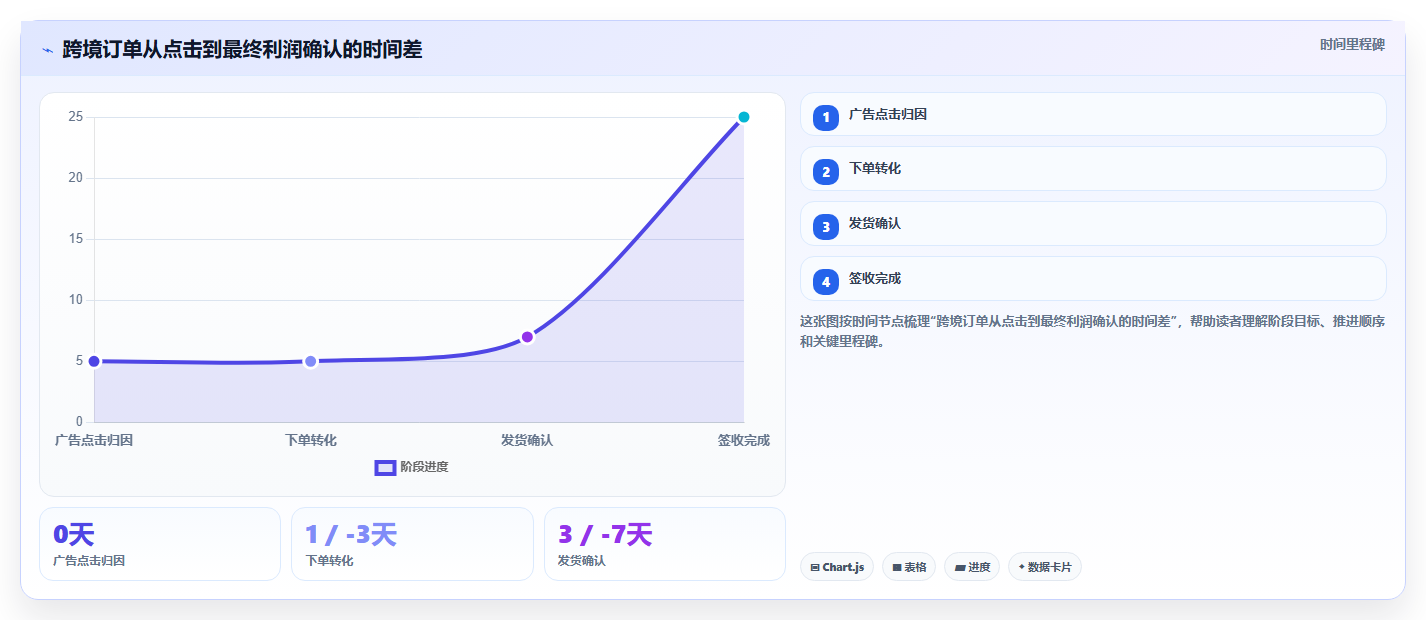1426x620 pixels.
Task: Click the 广告点击归因 data point on chart
Action: [x=94, y=361]
